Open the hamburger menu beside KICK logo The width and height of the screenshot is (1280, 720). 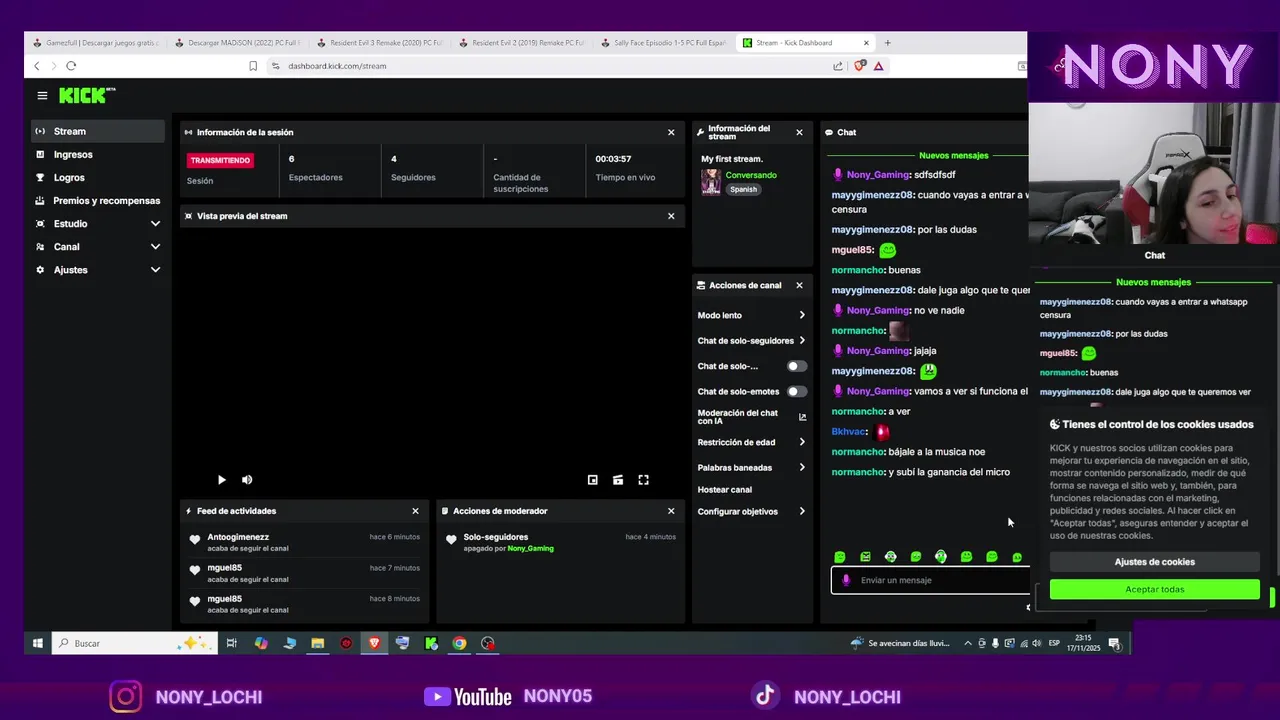point(42,96)
